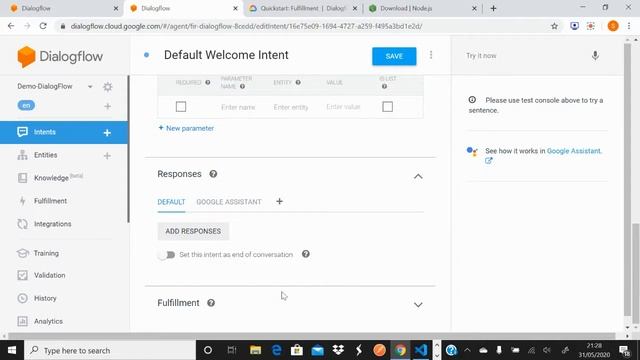Open help for Fulfillment section

pyautogui.click(x=211, y=303)
